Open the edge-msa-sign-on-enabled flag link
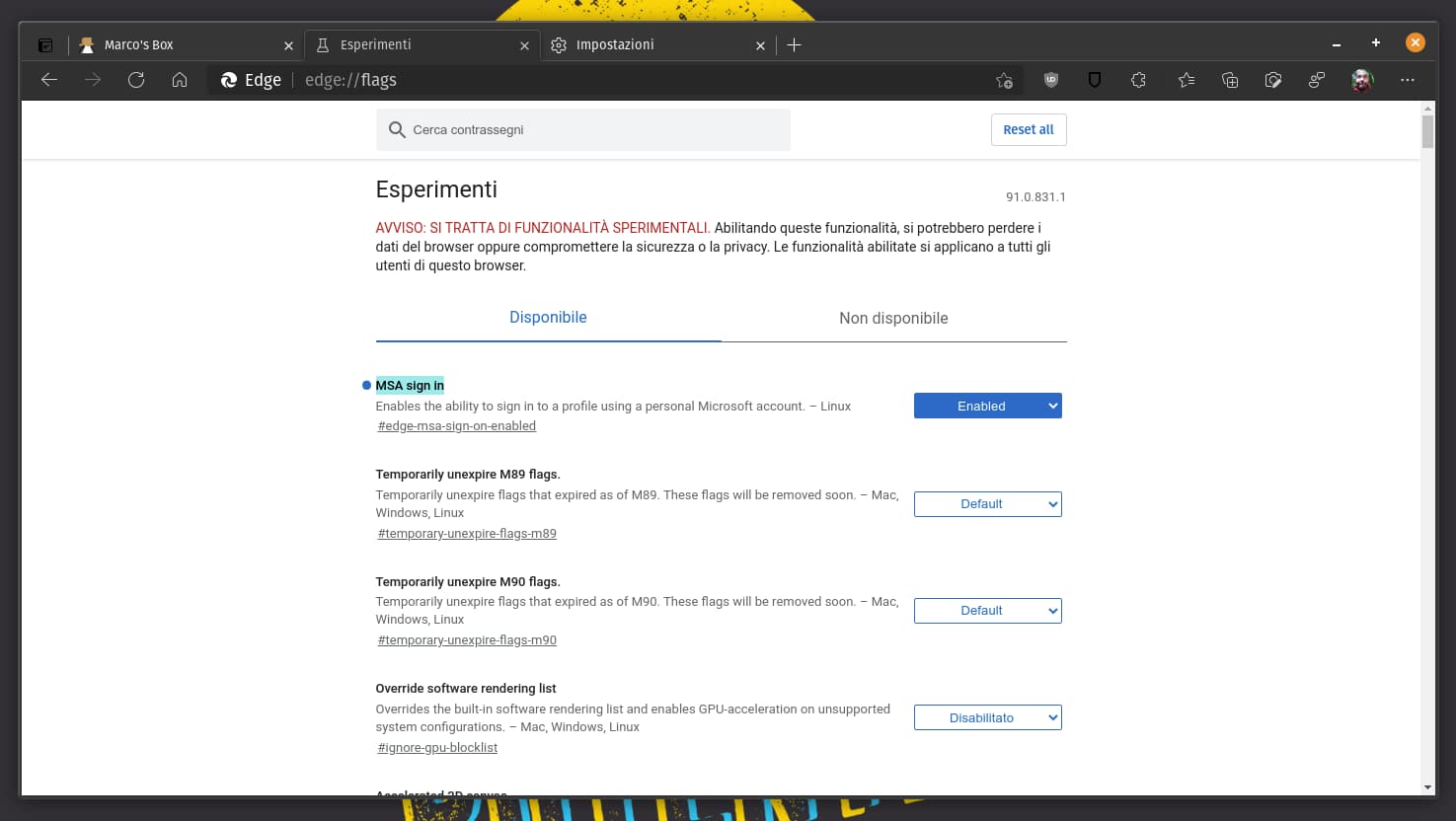The height and width of the screenshot is (821, 1456). coord(456,425)
